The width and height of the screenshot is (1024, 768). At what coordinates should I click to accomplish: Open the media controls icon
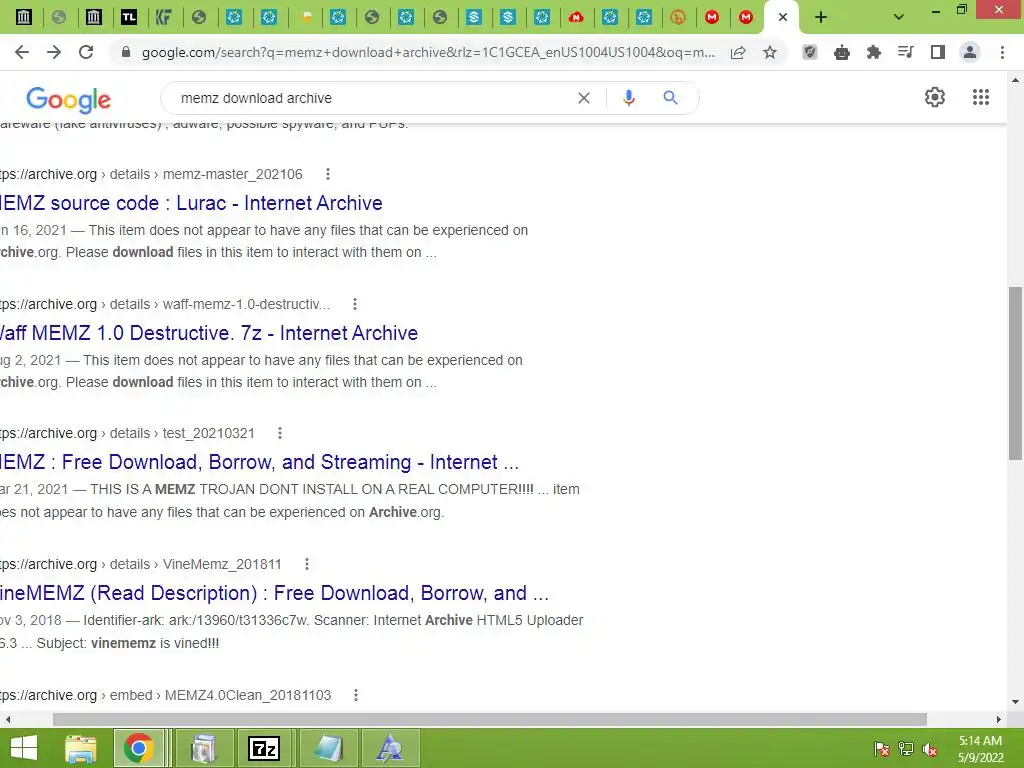pos(906,52)
